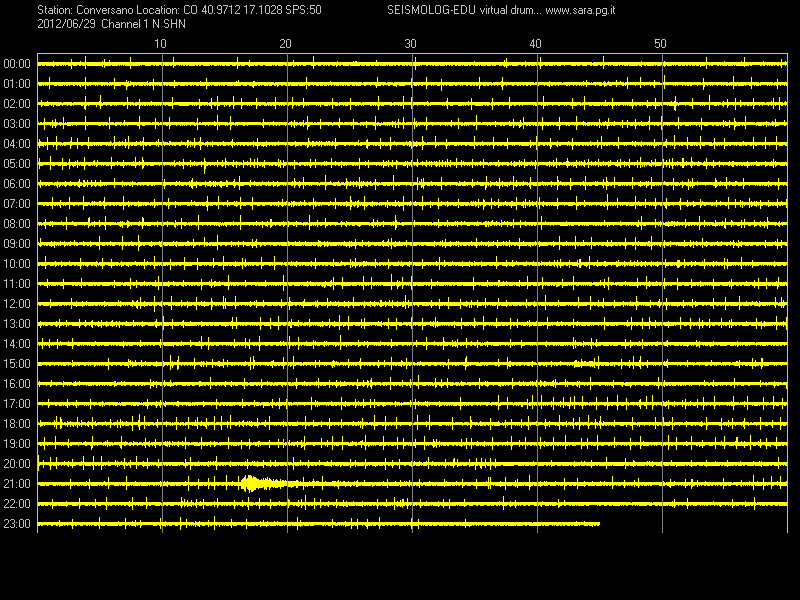The height and width of the screenshot is (600, 800).
Task: Click the coordinates 40.9712 17.1028 text
Action: 242,10
